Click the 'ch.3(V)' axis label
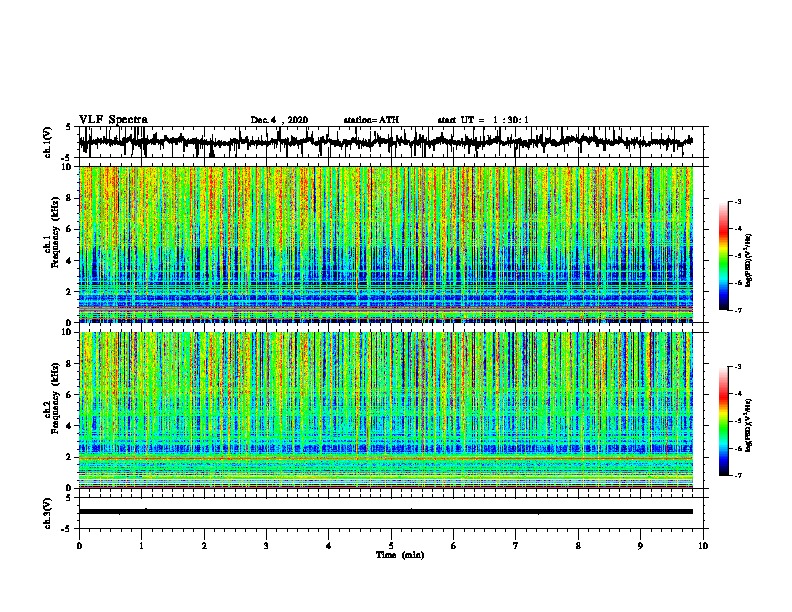792x612 pixels. coord(48,514)
